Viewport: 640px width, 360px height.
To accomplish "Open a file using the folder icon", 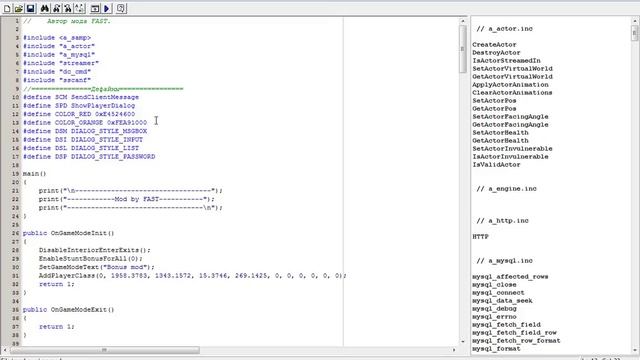I will 18,8.
